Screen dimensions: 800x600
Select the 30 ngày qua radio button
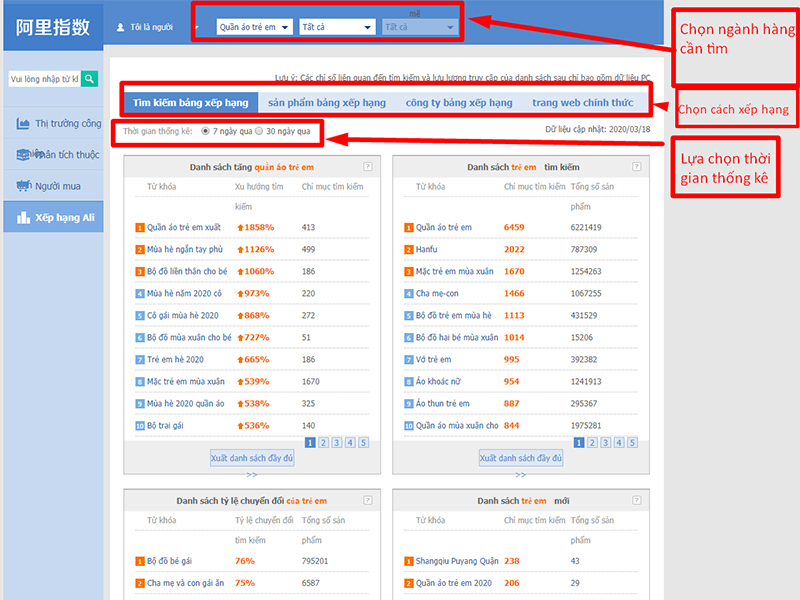coord(259,131)
